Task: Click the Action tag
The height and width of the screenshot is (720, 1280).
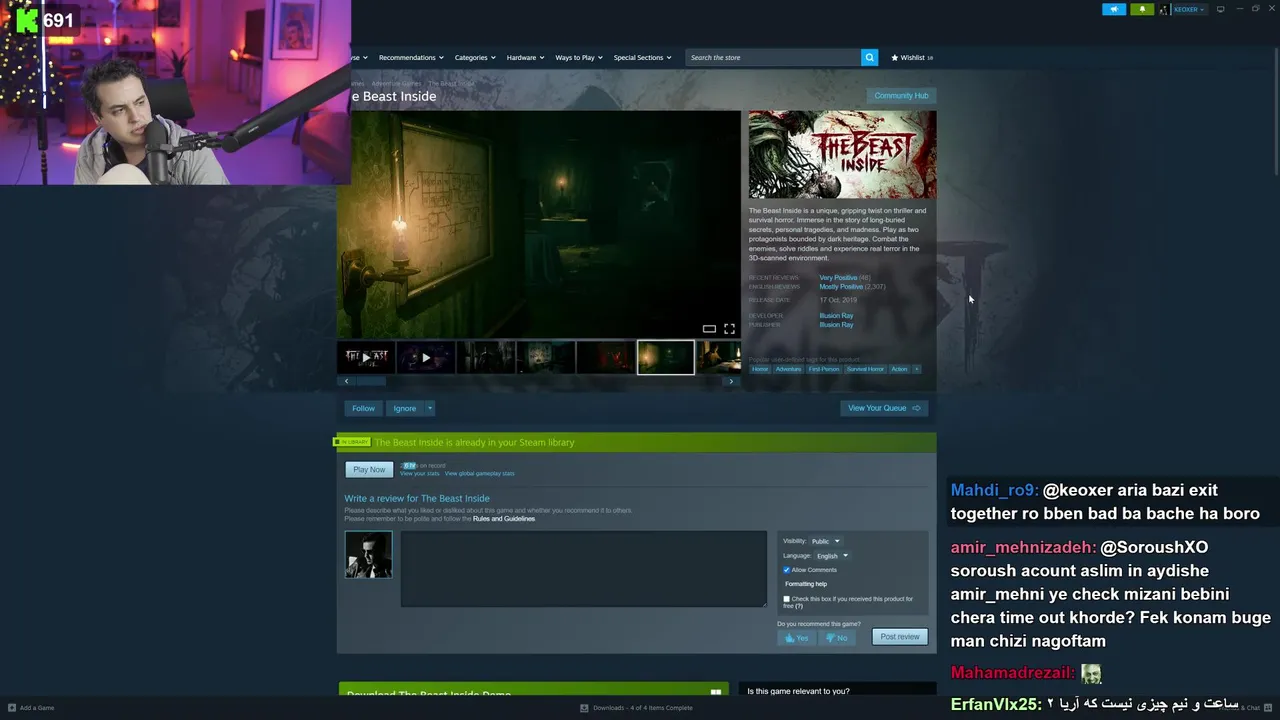Action: pos(899,369)
